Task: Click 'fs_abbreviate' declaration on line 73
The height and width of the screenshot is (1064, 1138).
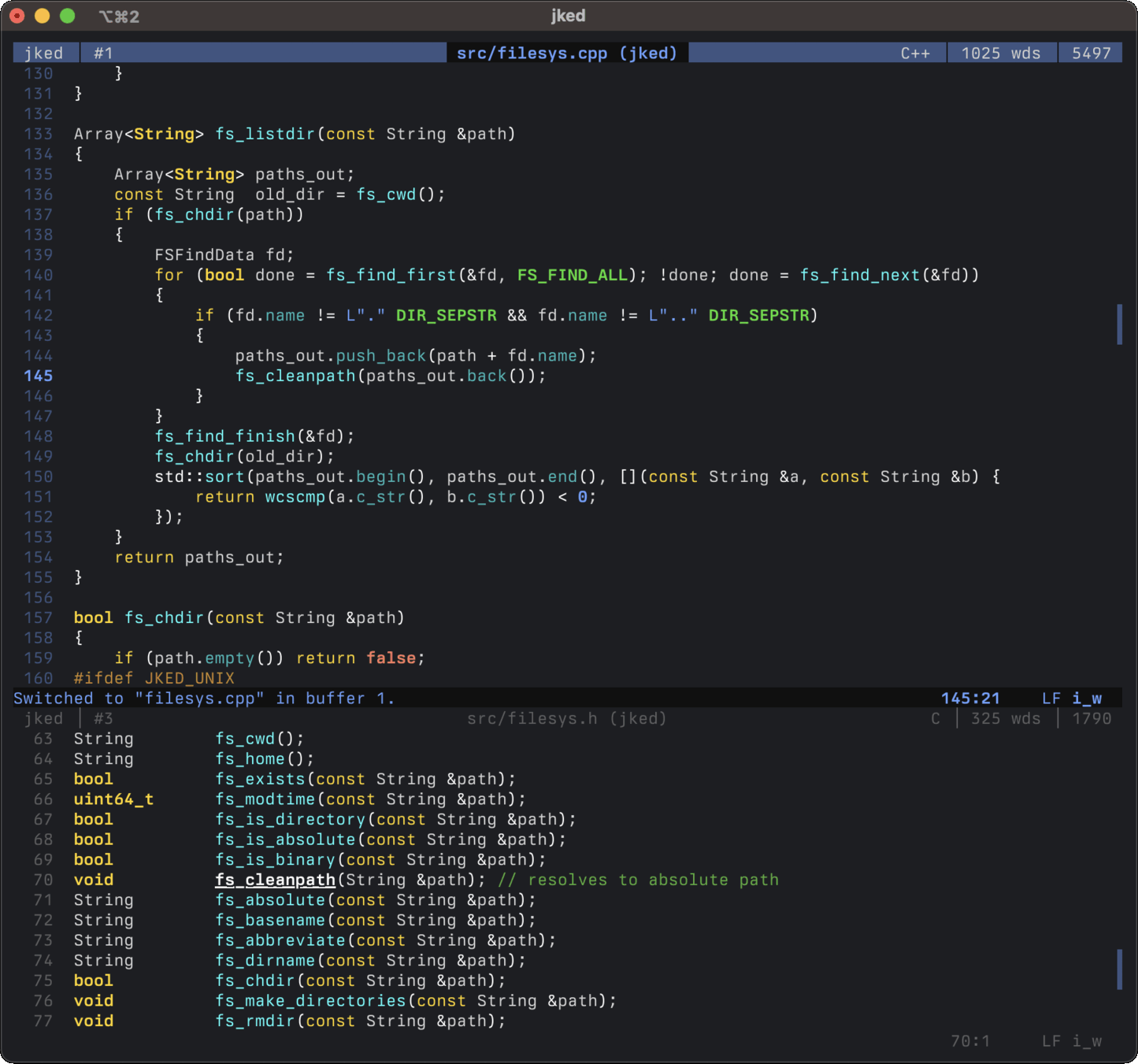Action: 280,940
